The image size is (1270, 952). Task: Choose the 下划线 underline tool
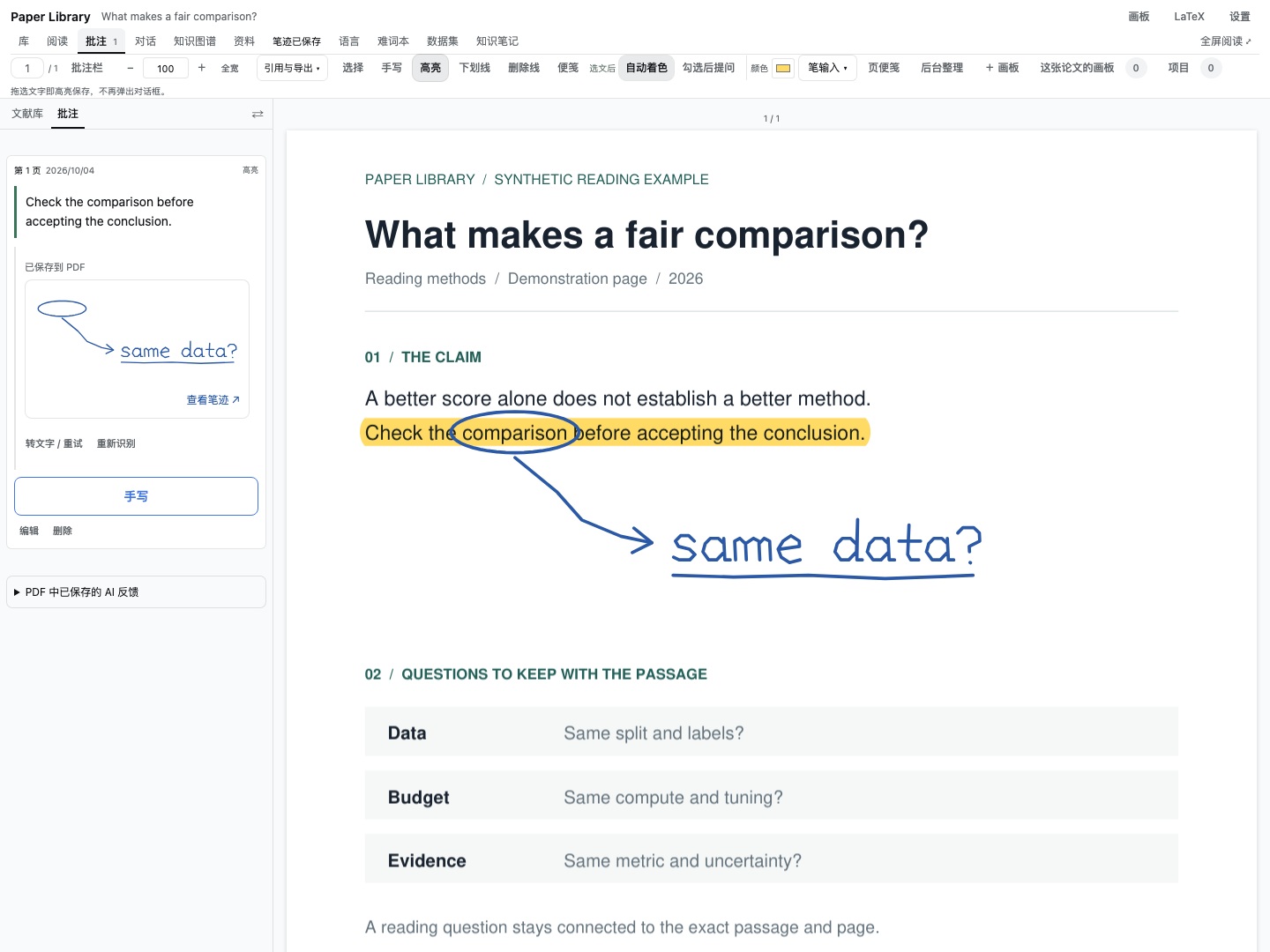click(474, 68)
